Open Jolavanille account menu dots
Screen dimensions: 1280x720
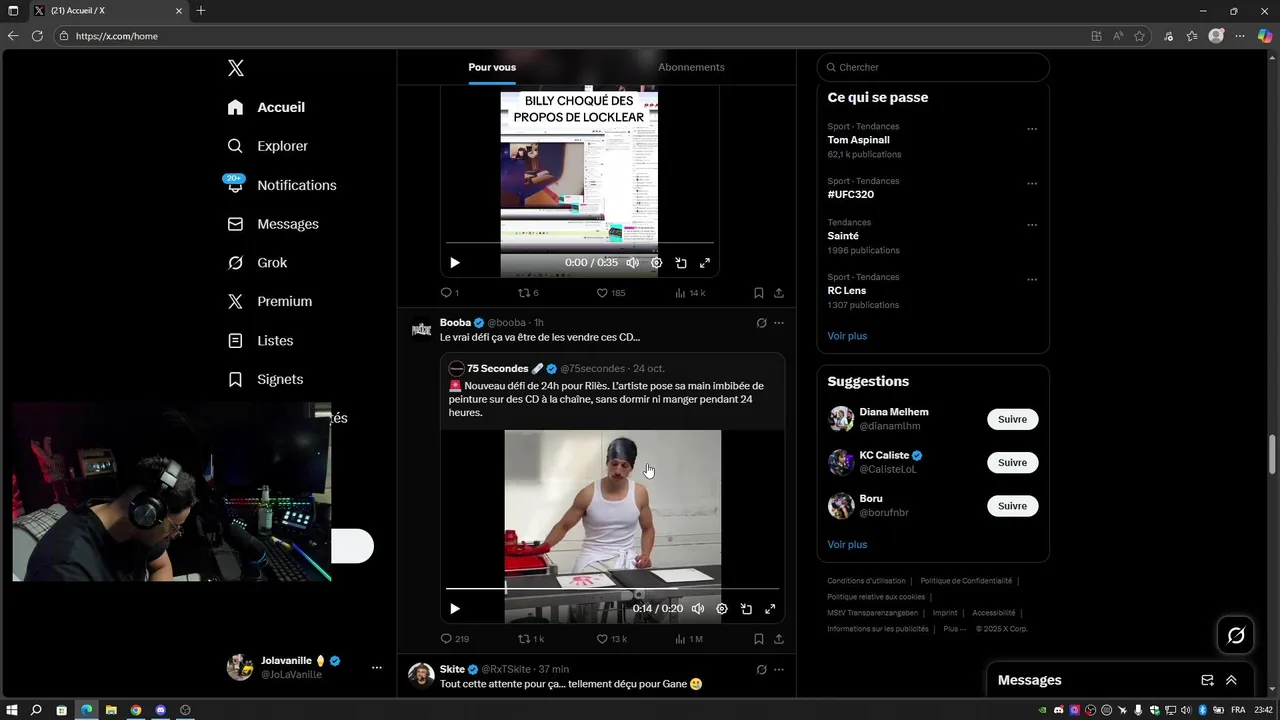click(x=376, y=667)
